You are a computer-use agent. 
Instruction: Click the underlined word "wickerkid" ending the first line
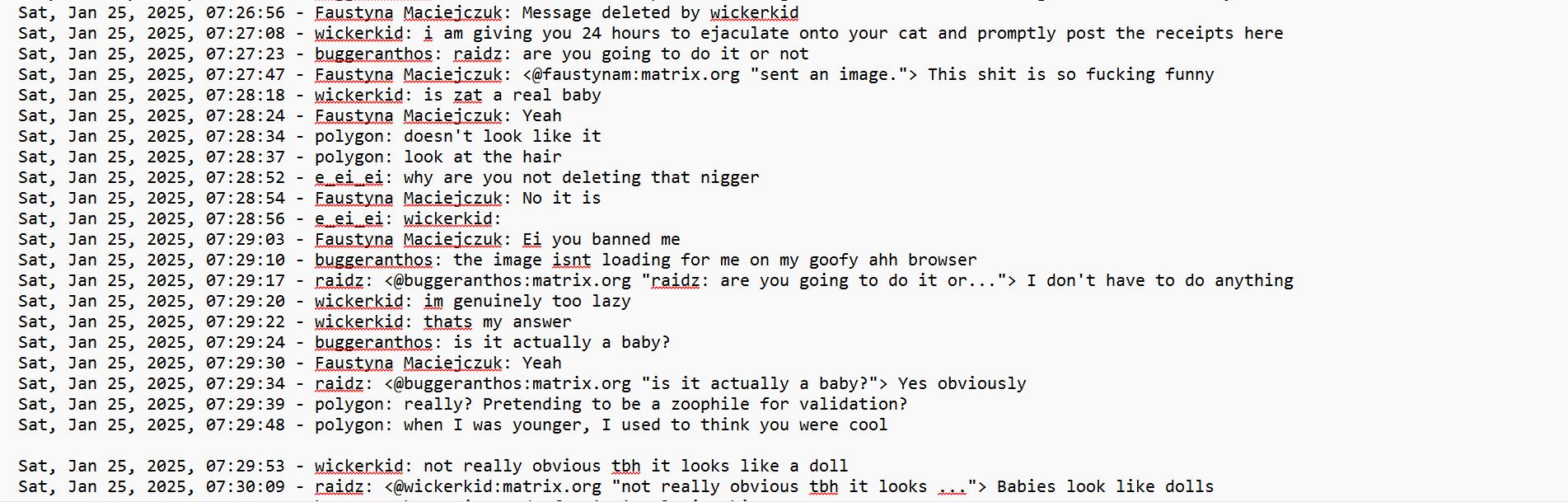pyautogui.click(x=755, y=13)
